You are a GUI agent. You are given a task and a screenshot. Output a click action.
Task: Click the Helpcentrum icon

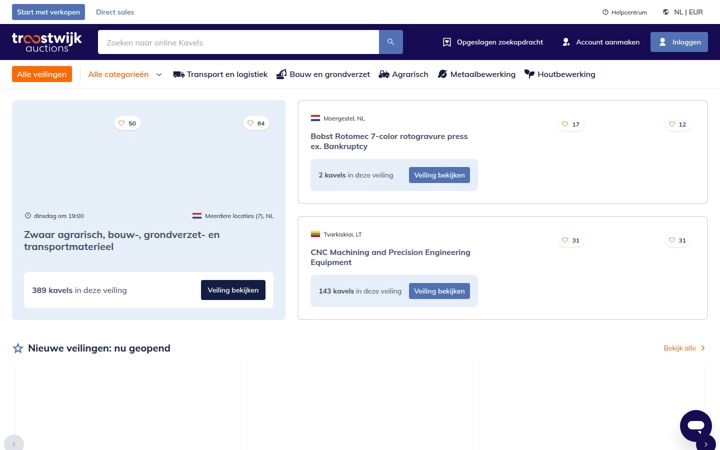(x=605, y=12)
